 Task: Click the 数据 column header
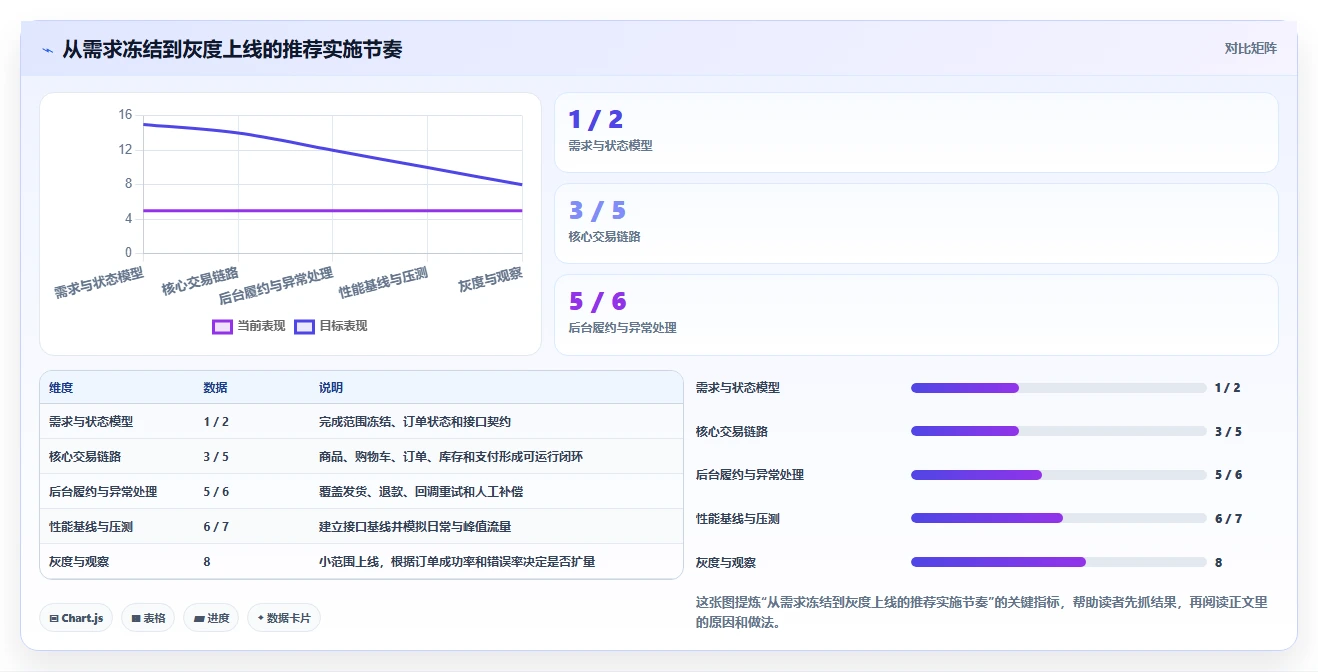coord(215,388)
